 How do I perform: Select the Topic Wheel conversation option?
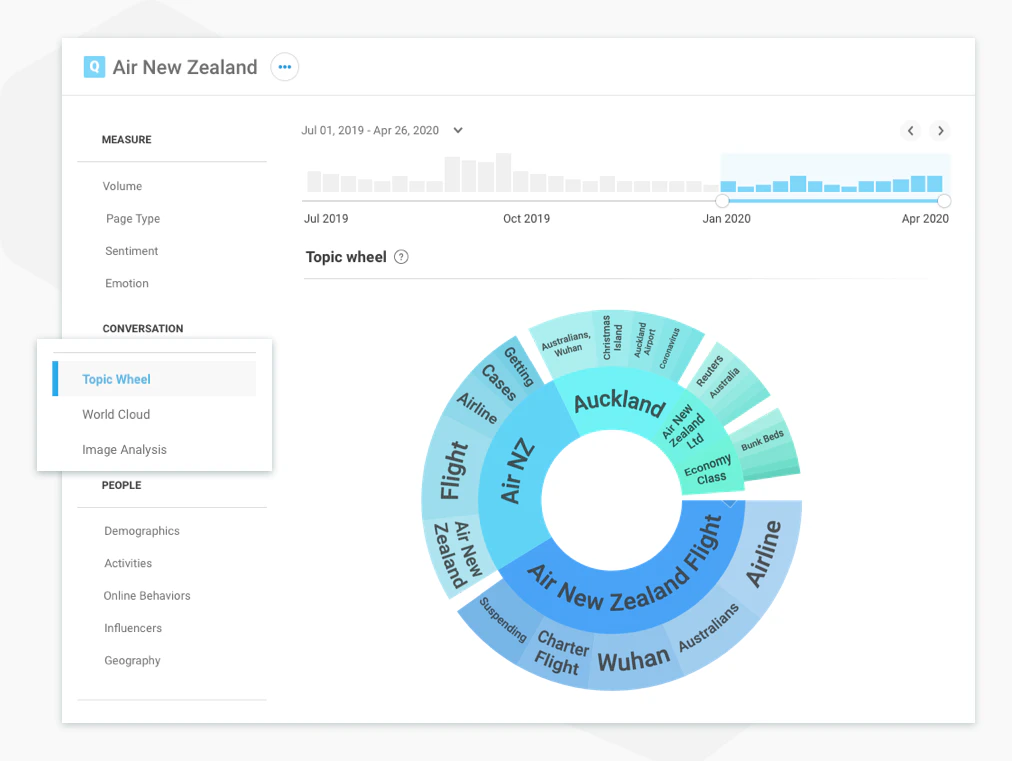[x=116, y=379]
